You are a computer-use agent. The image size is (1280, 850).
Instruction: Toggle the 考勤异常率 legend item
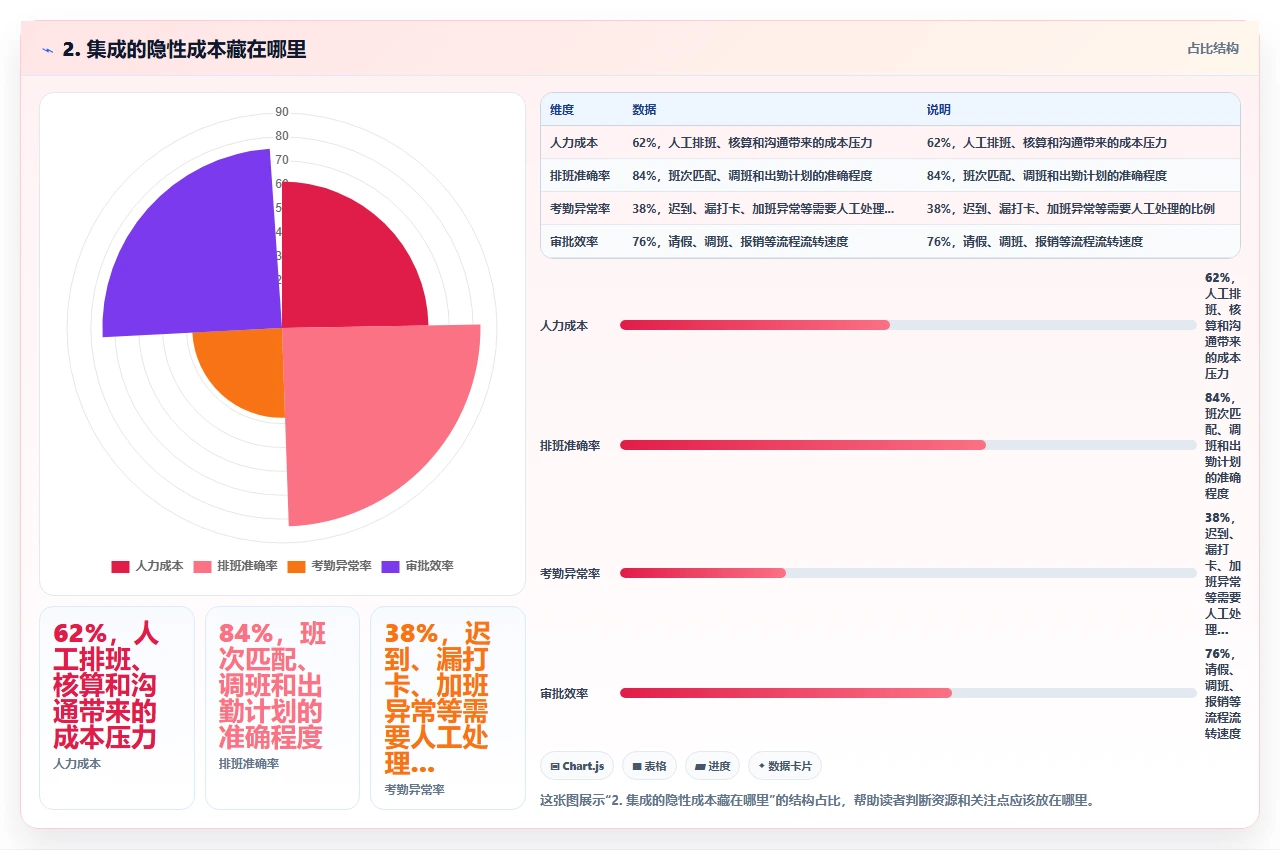click(329, 566)
